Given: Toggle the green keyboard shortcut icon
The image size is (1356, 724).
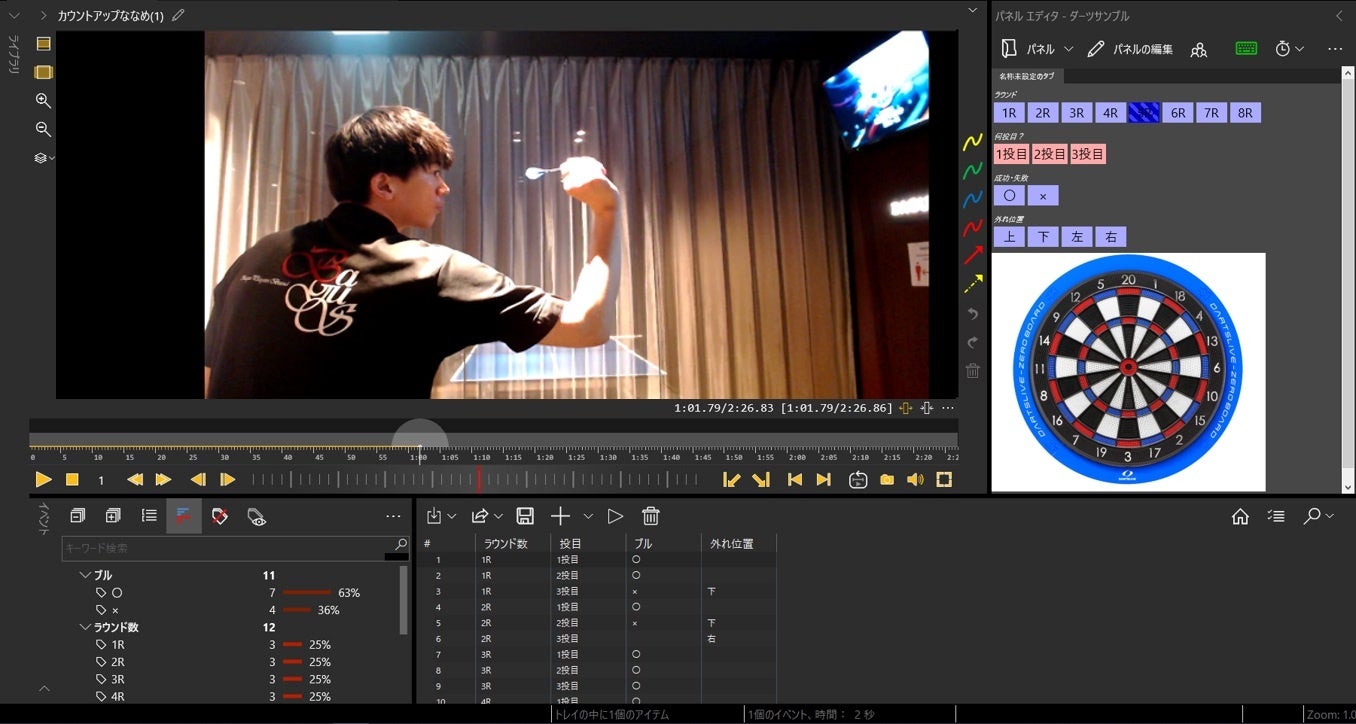Looking at the screenshot, I should tap(1246, 48).
